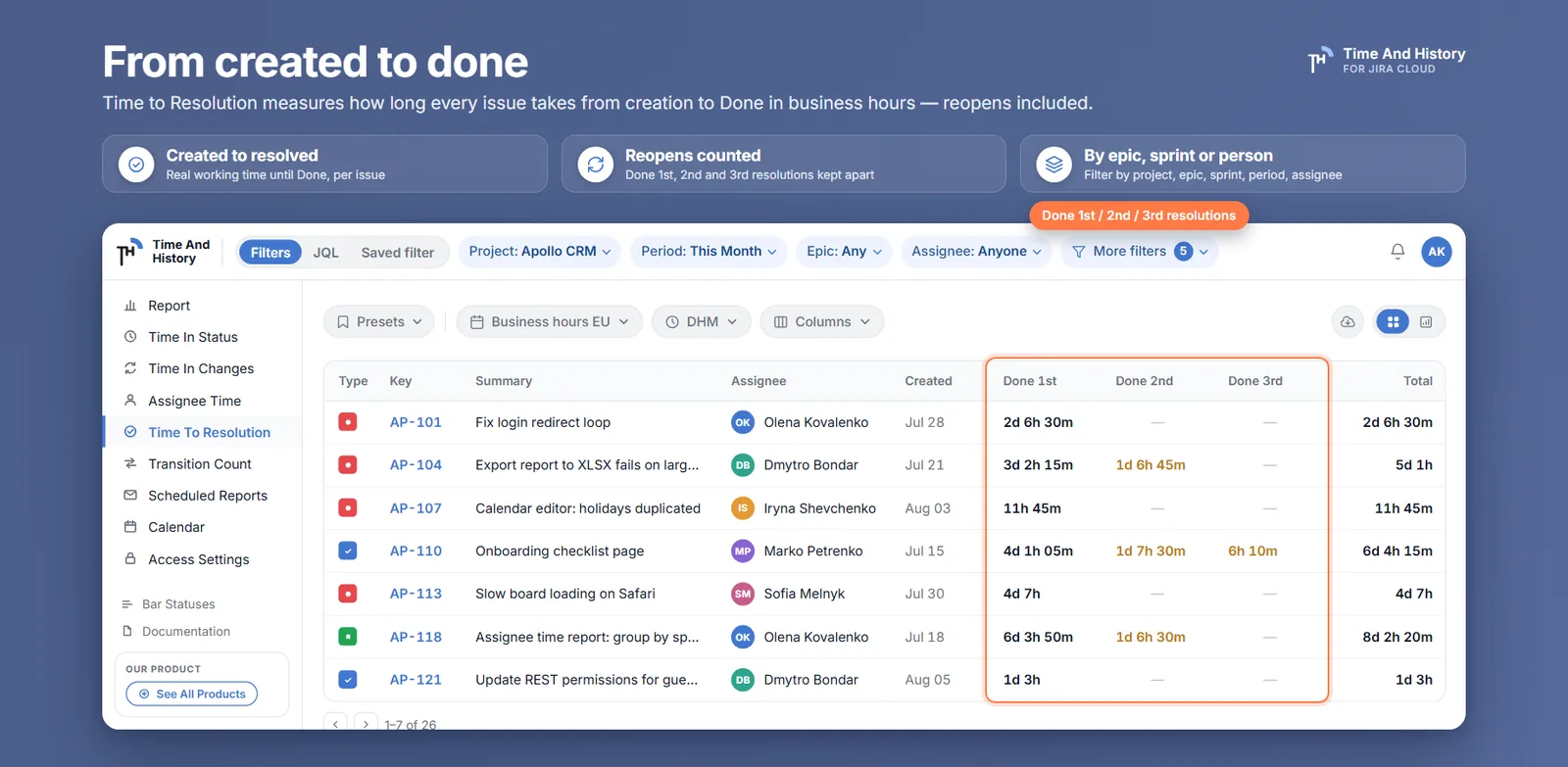Screen dimensions: 1568x767
Task: Switch to the Saved filter tab
Action: pos(398,253)
